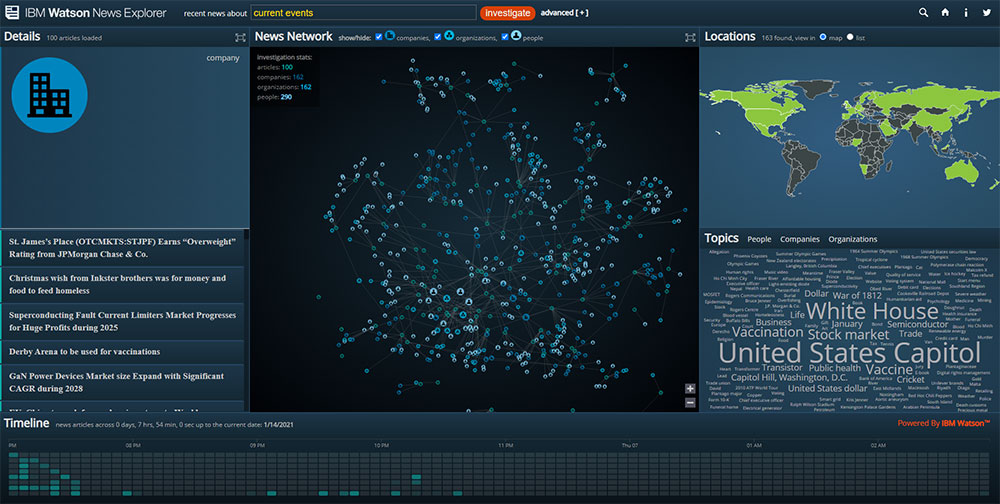
Task: Open GaN Power Devices Market article
Action: pos(122,382)
